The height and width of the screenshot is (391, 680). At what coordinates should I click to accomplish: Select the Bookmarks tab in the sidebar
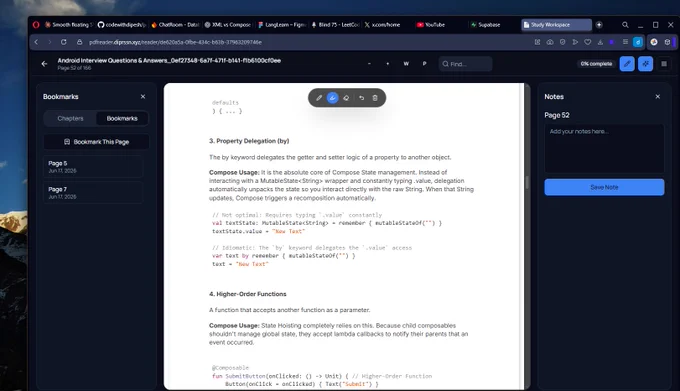pyautogui.click(x=122, y=118)
